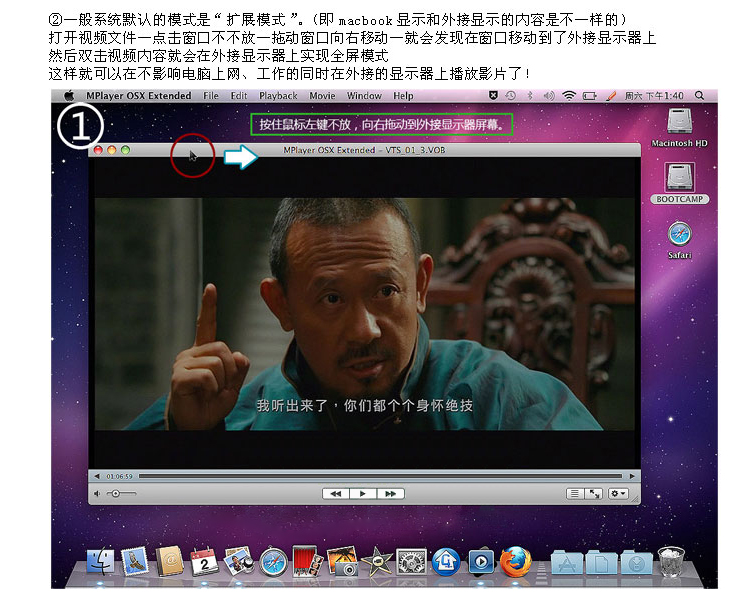Click the Bluetooth status icon
Screen dimensions: 750x598
529,96
